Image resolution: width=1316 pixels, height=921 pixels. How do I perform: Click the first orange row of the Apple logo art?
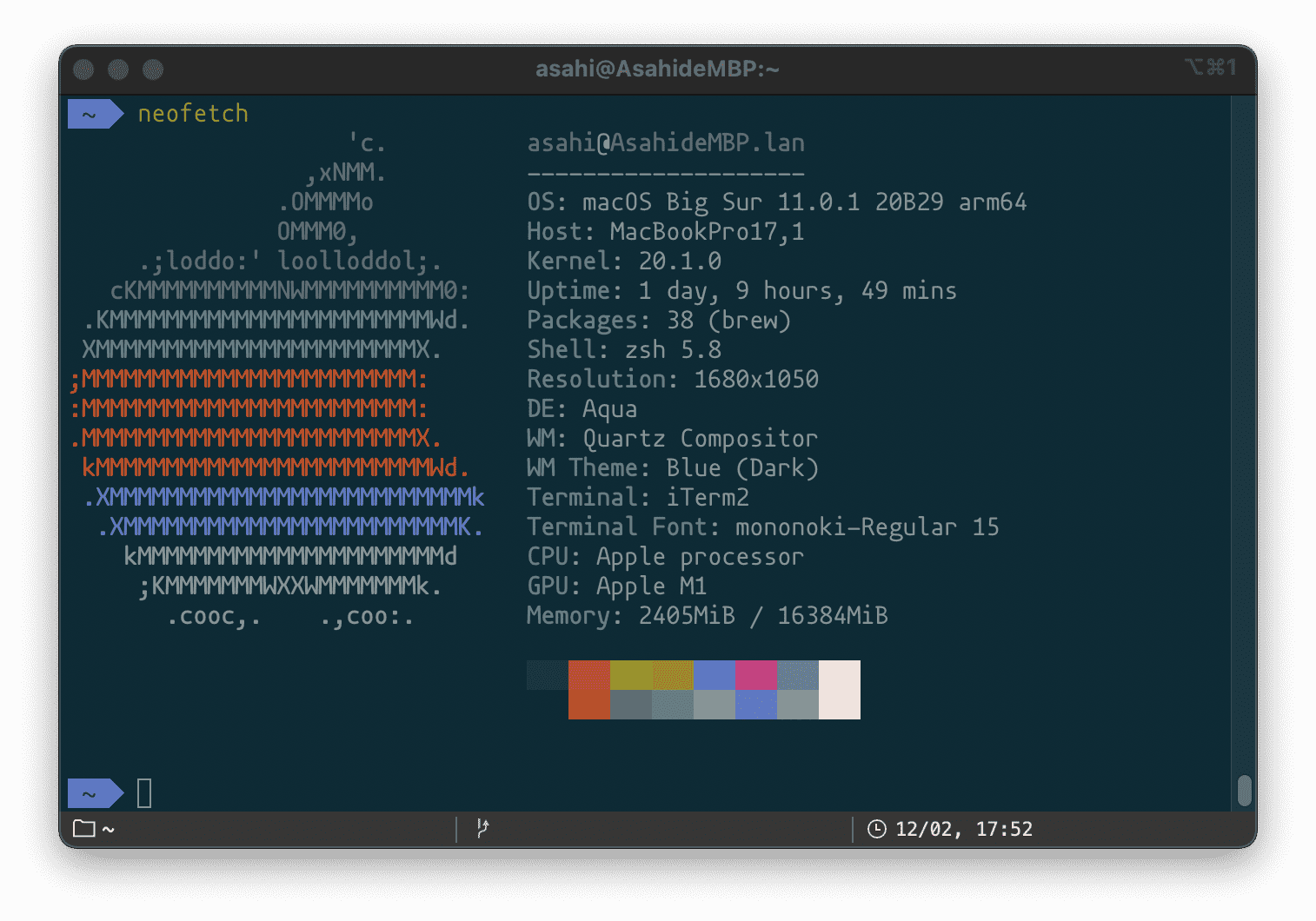click(249, 380)
